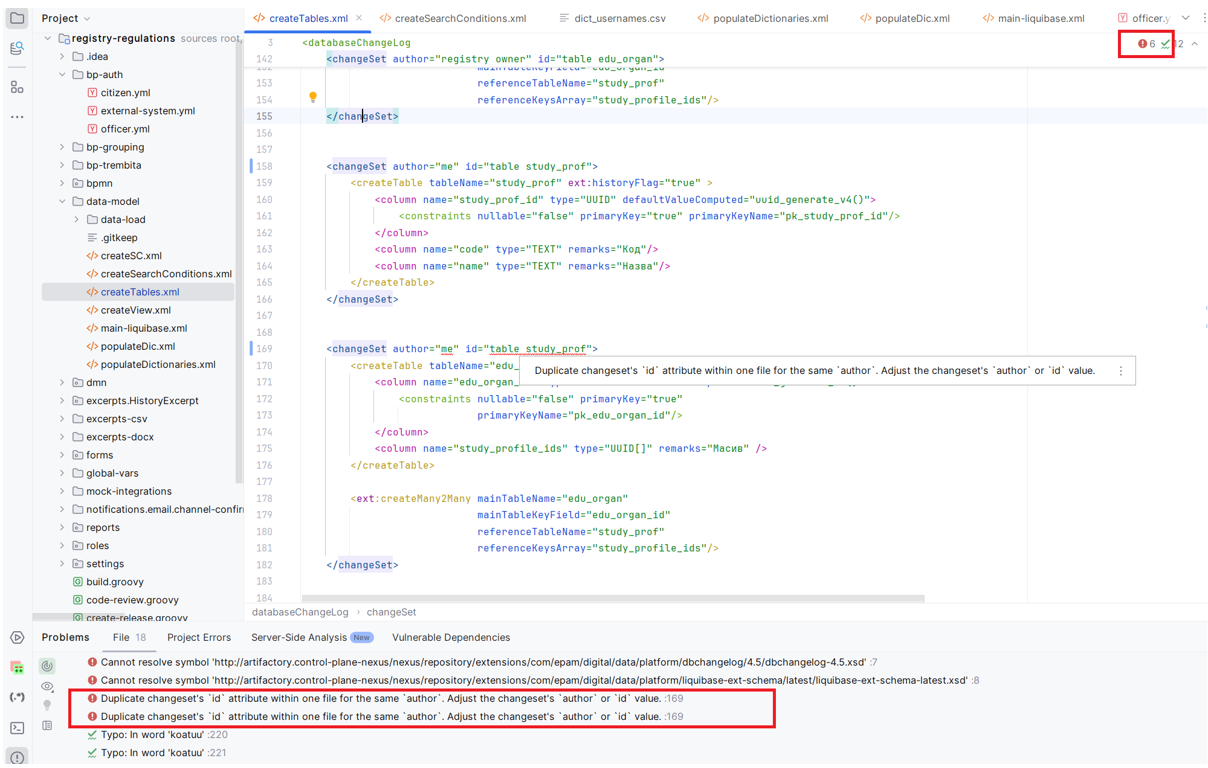
Task: Open the Services run icon in sidebar
Action: [17, 638]
